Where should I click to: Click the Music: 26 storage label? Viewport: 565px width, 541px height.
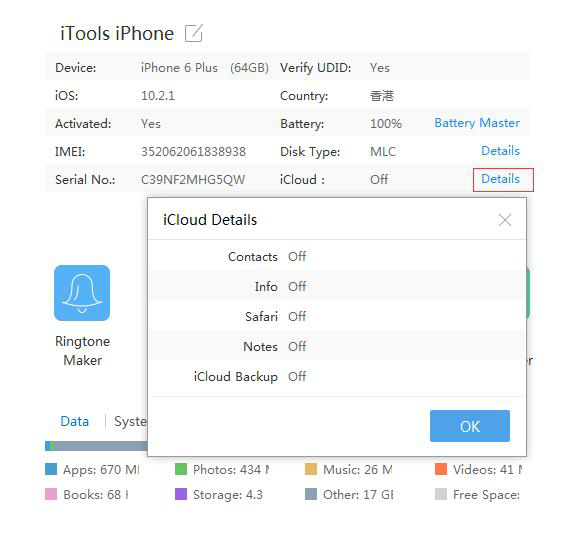click(x=358, y=470)
